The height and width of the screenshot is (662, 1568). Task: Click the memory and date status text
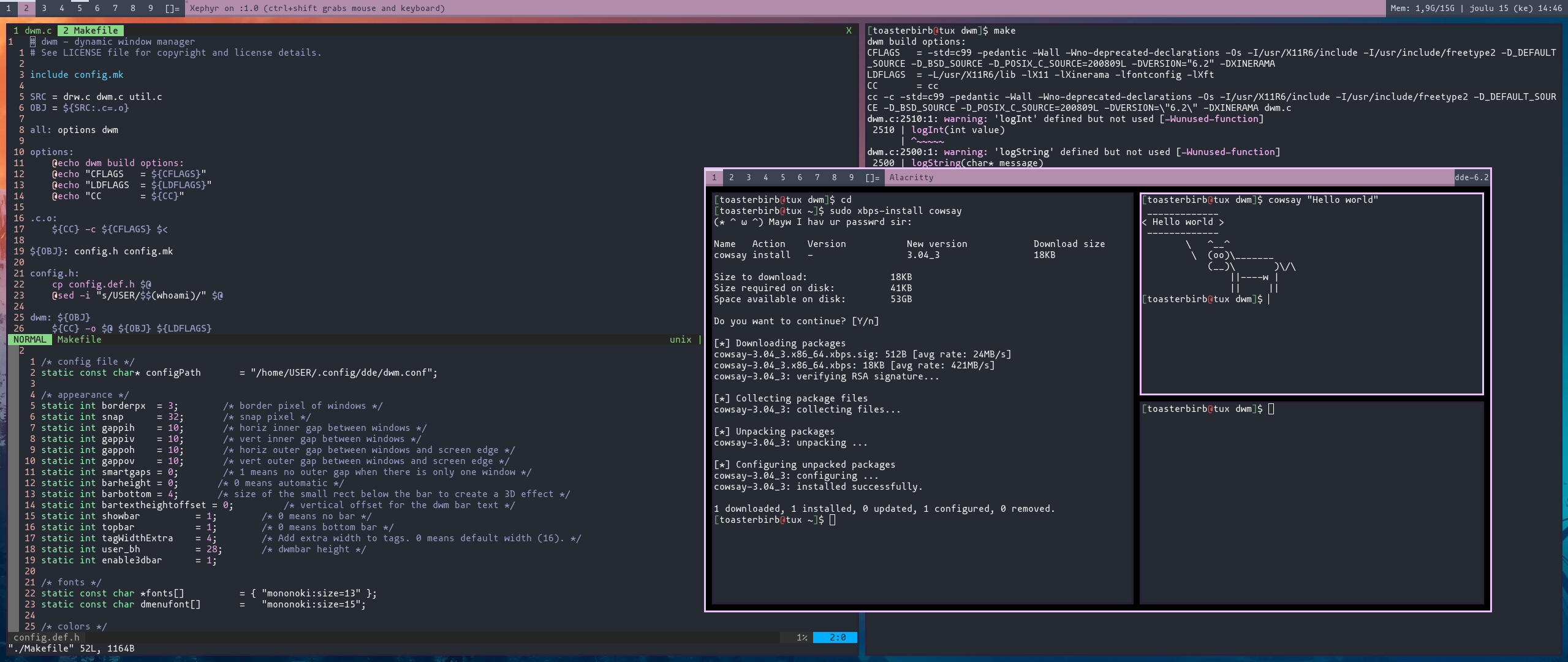click(x=1475, y=8)
